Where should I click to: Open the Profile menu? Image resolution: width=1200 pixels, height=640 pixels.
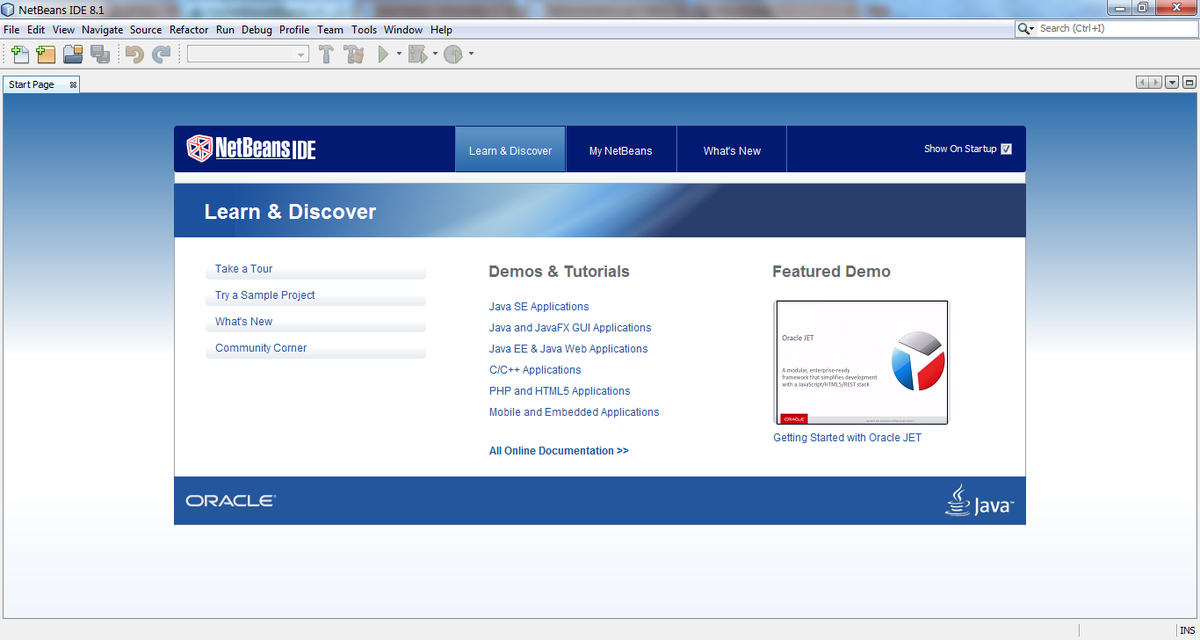294,30
